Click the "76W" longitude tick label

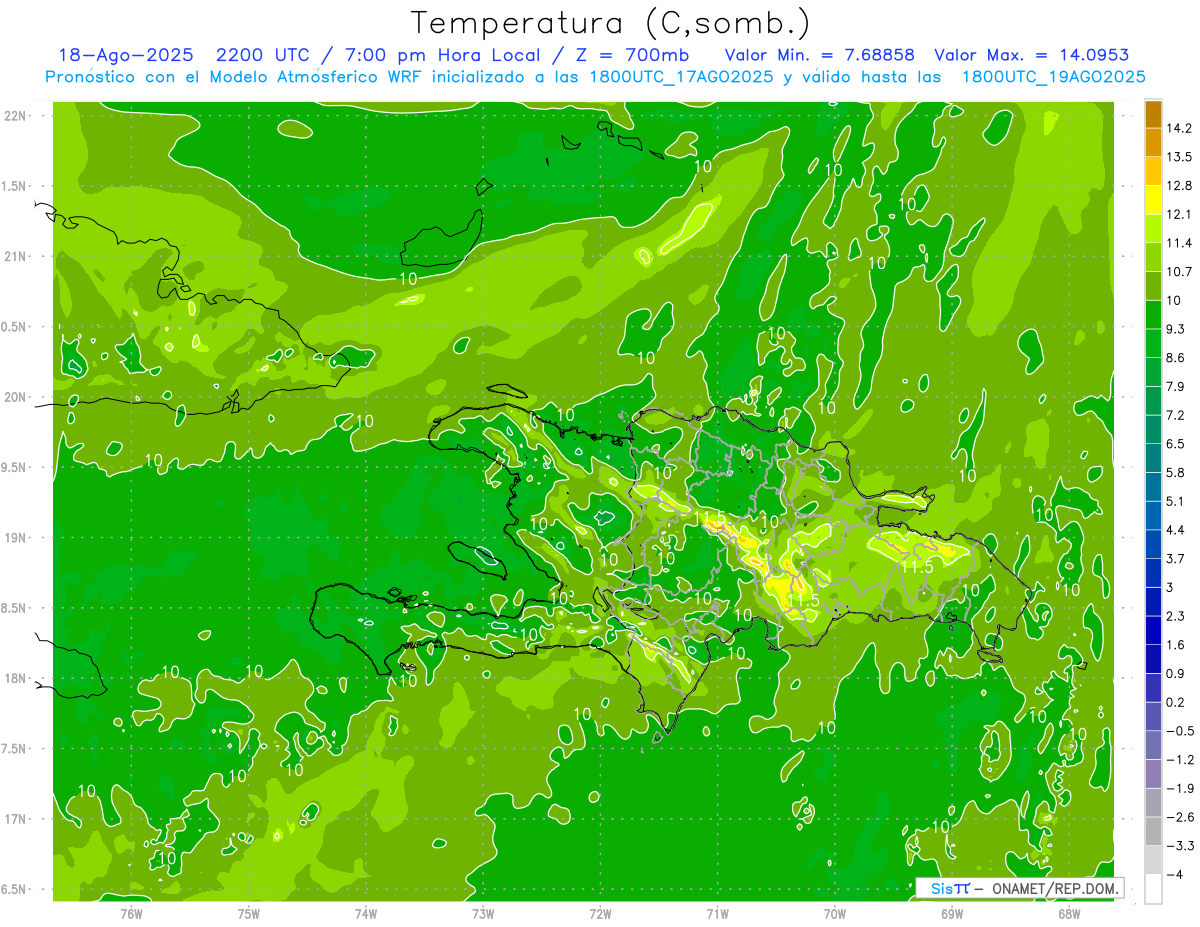point(131,913)
